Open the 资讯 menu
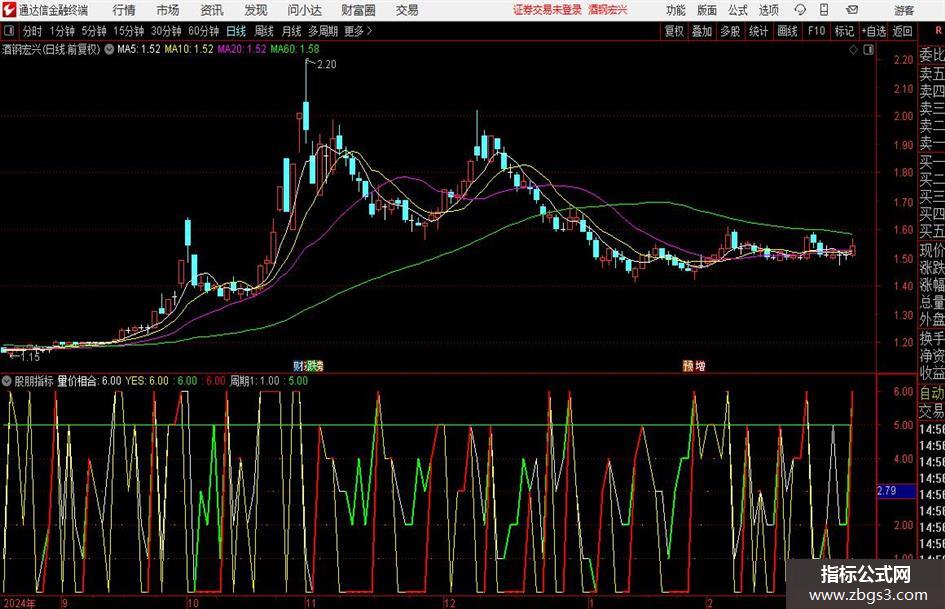Screen dimensions: 945x609 pyautogui.click(x=212, y=10)
